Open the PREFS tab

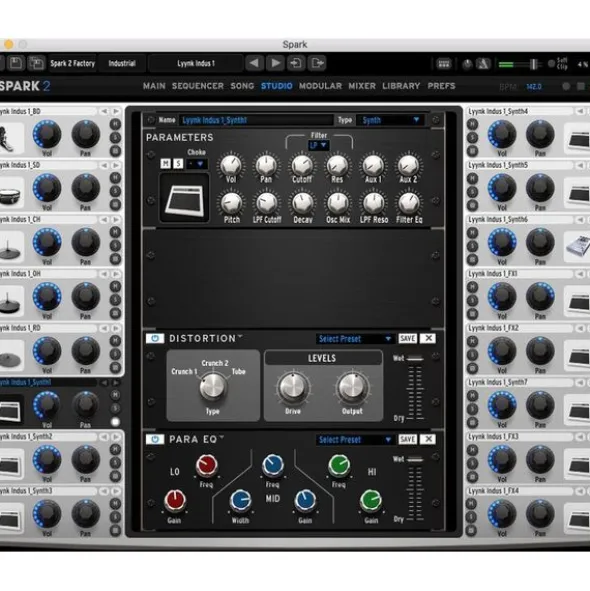point(441,86)
